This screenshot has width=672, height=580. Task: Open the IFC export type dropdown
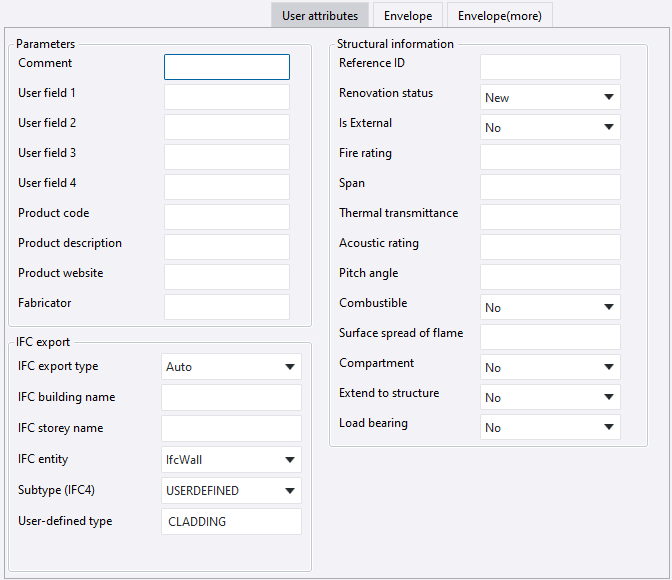(231, 367)
